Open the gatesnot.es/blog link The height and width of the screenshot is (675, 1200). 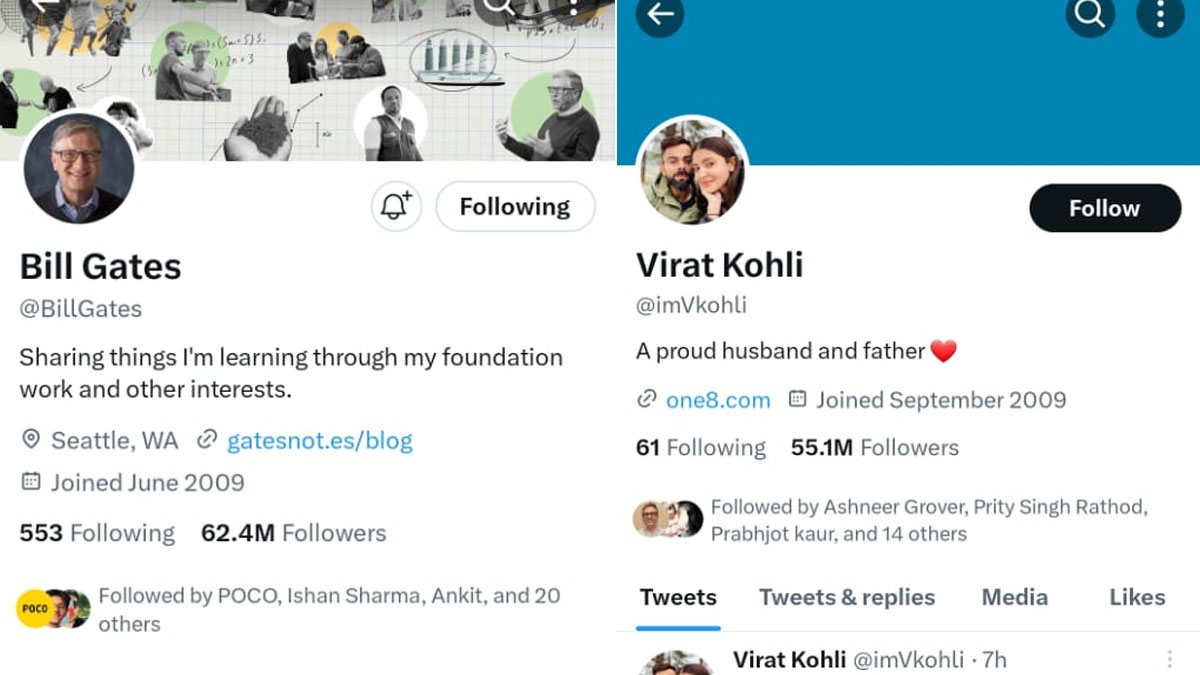pos(319,441)
